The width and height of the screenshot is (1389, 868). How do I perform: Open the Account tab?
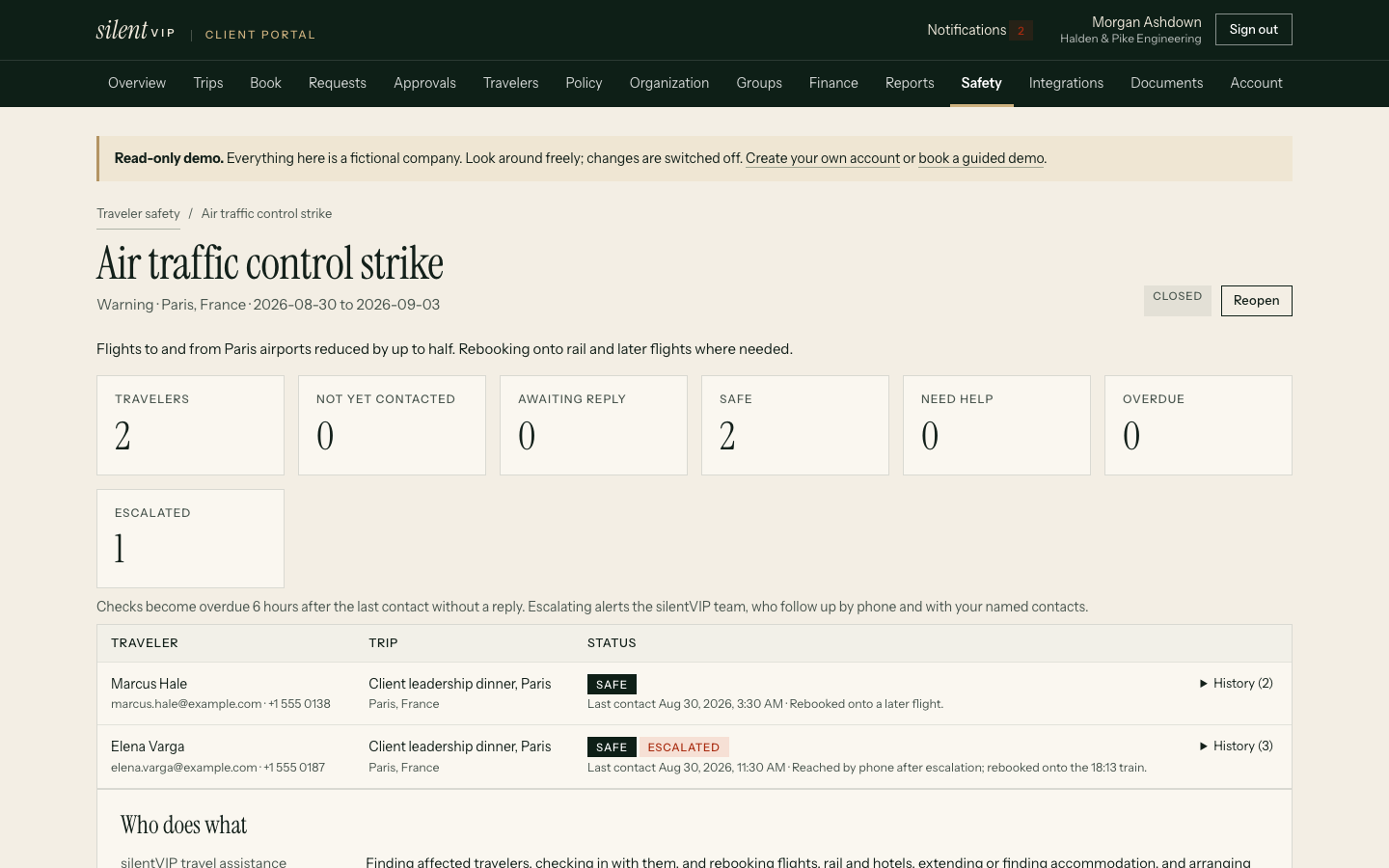pos(1256,83)
